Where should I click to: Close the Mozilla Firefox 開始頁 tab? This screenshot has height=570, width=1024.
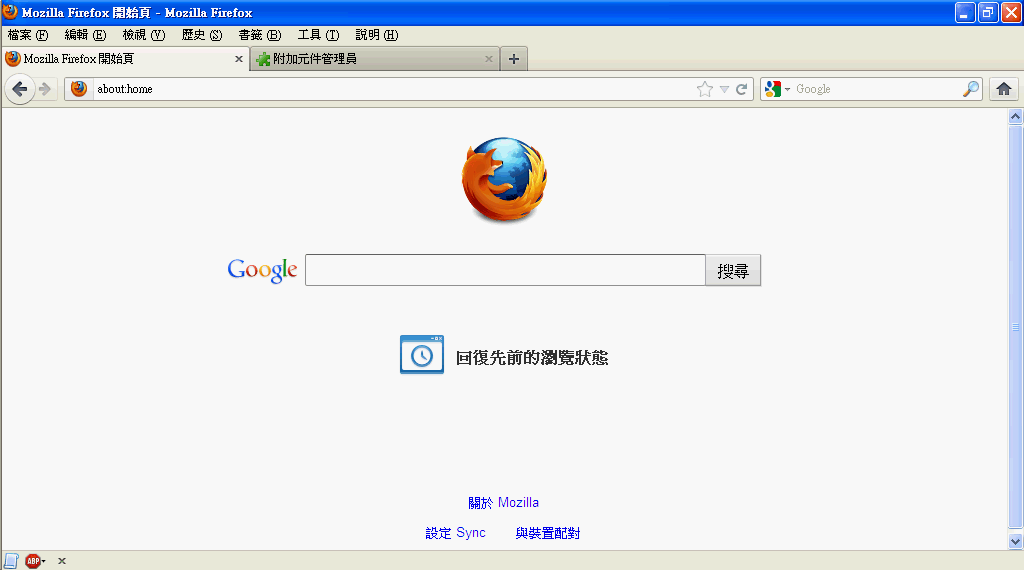238,59
